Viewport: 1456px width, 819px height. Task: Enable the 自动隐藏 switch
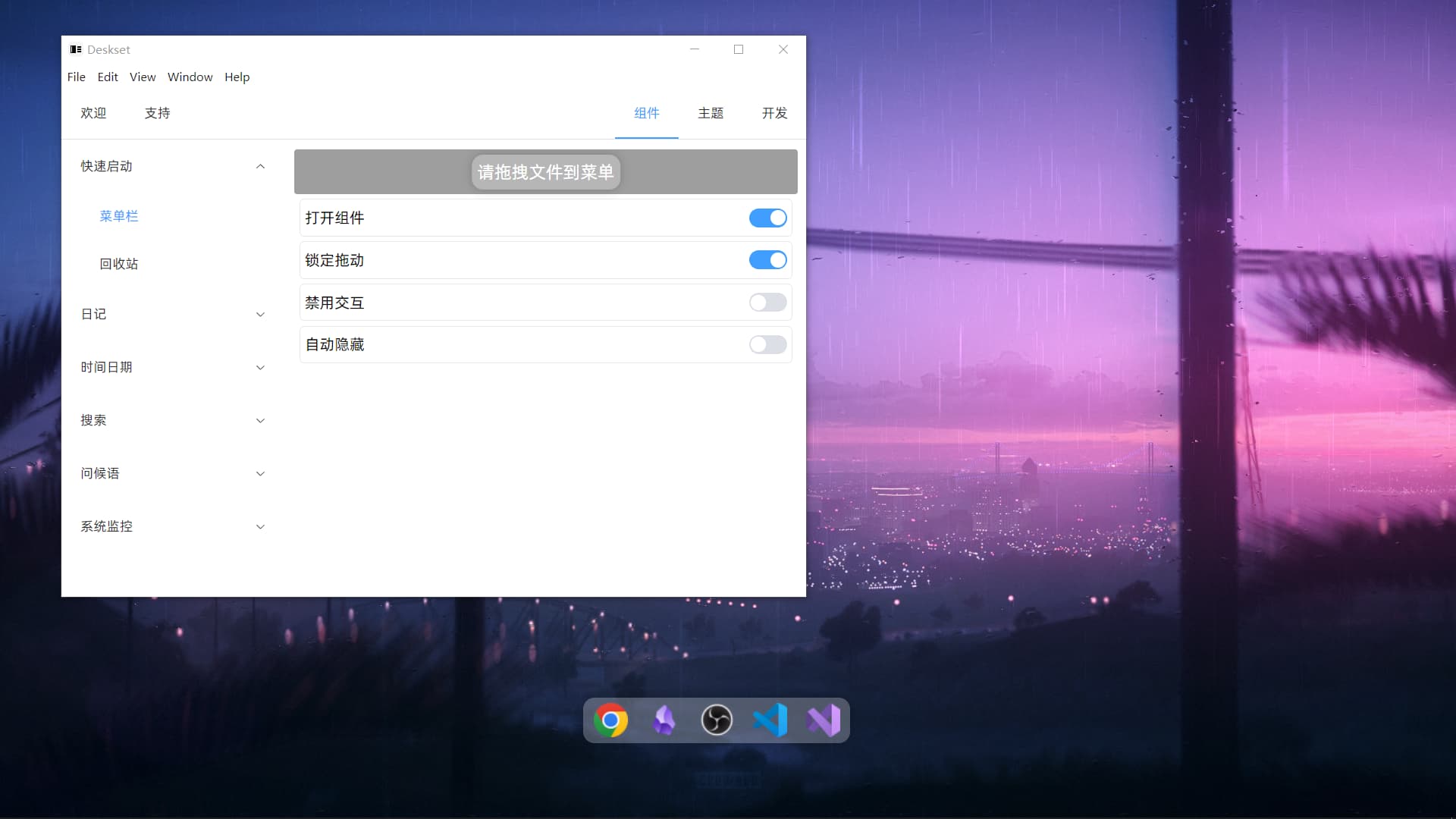click(768, 345)
